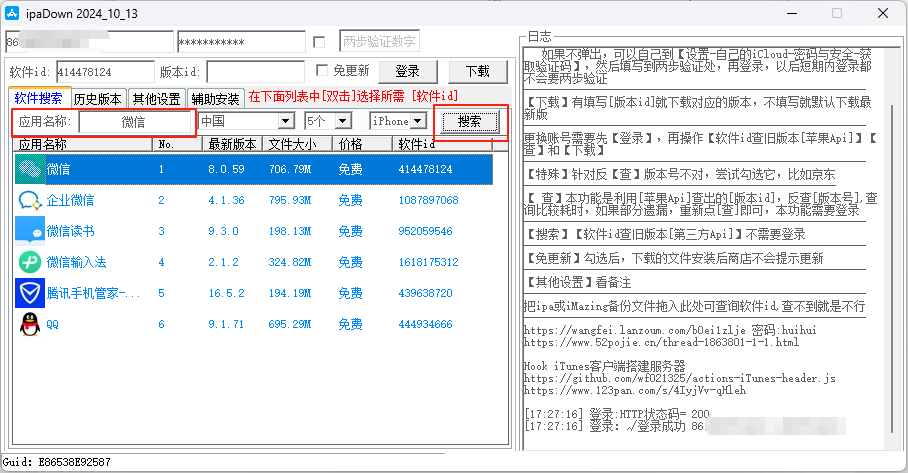This screenshot has width=908, height=473.
Task: Click version 4.1.36 in the list
Action: click(226, 200)
